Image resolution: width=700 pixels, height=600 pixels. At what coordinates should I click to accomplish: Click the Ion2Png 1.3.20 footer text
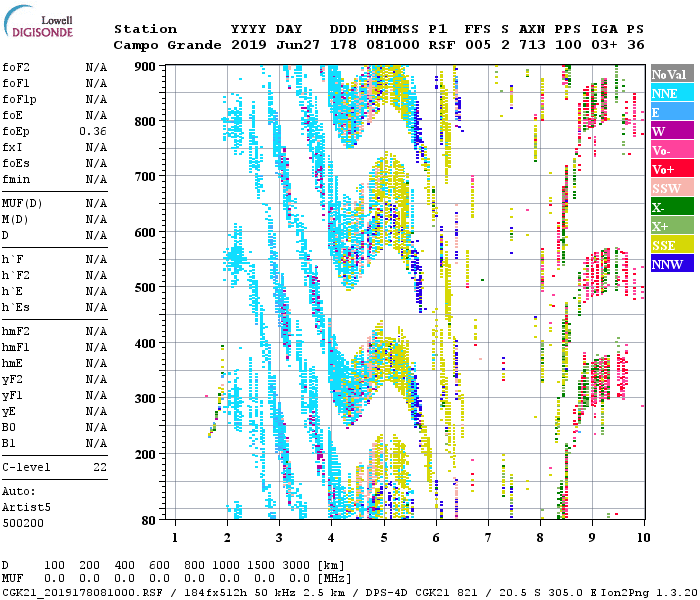[x=647, y=592]
